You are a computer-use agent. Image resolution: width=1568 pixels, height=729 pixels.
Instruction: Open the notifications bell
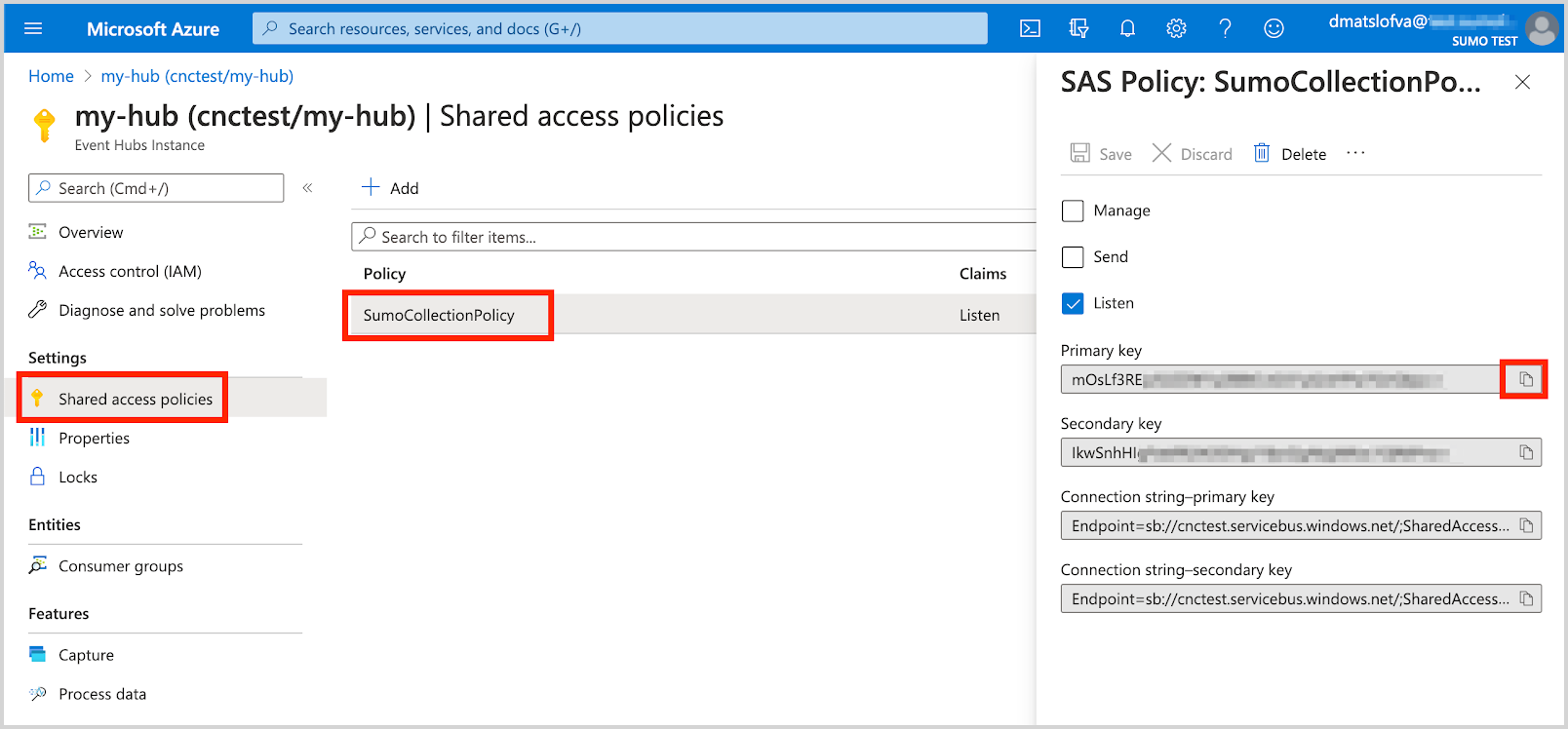[1127, 28]
